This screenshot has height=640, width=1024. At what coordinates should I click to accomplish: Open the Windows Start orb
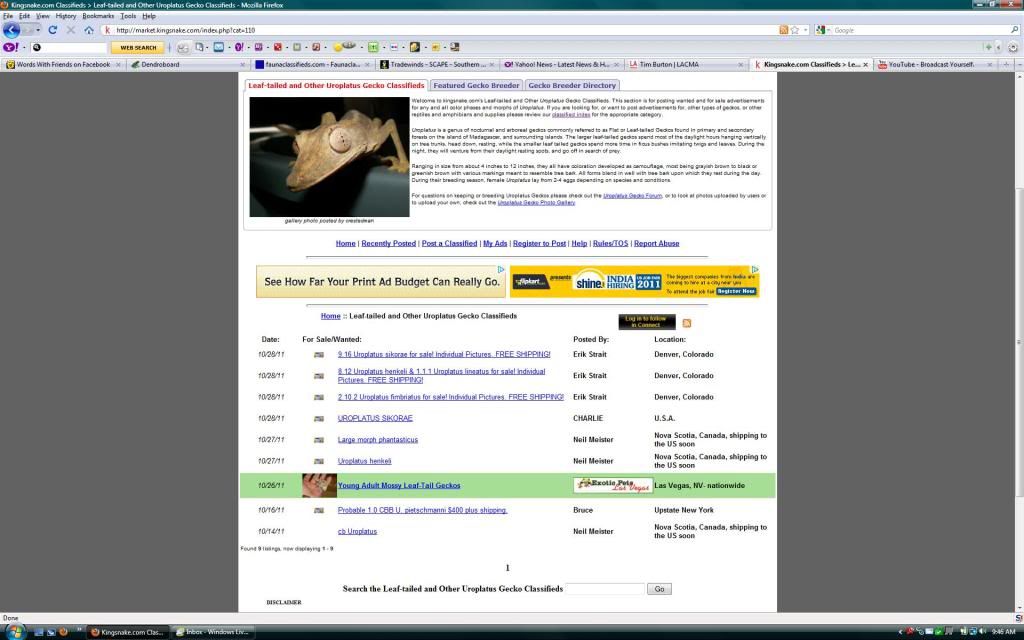[x=14, y=632]
